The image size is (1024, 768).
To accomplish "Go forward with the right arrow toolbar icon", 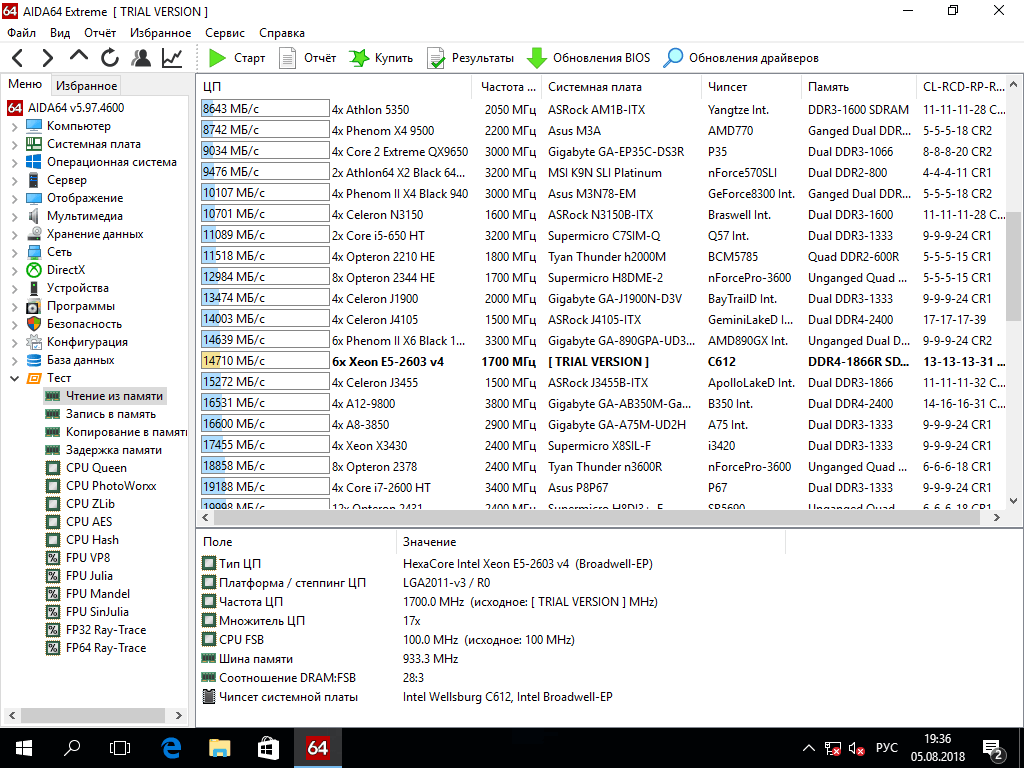I will [48, 58].
